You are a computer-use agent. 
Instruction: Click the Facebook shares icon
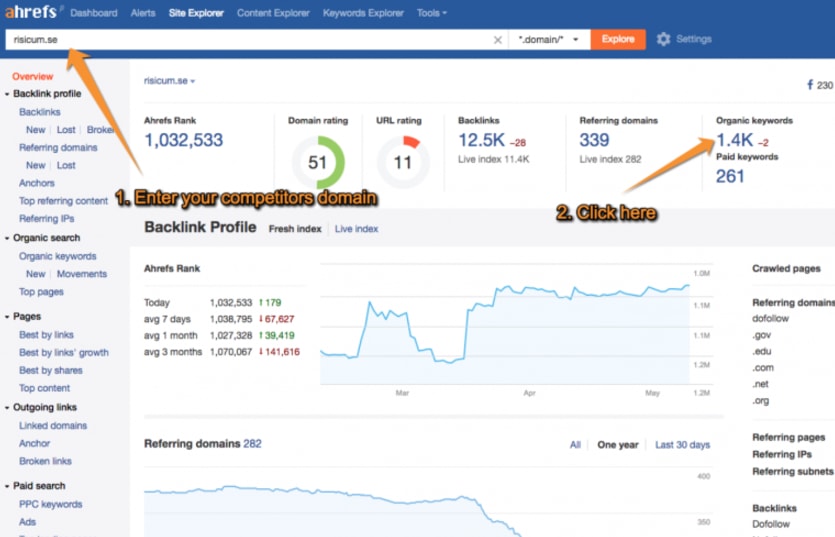pos(809,86)
